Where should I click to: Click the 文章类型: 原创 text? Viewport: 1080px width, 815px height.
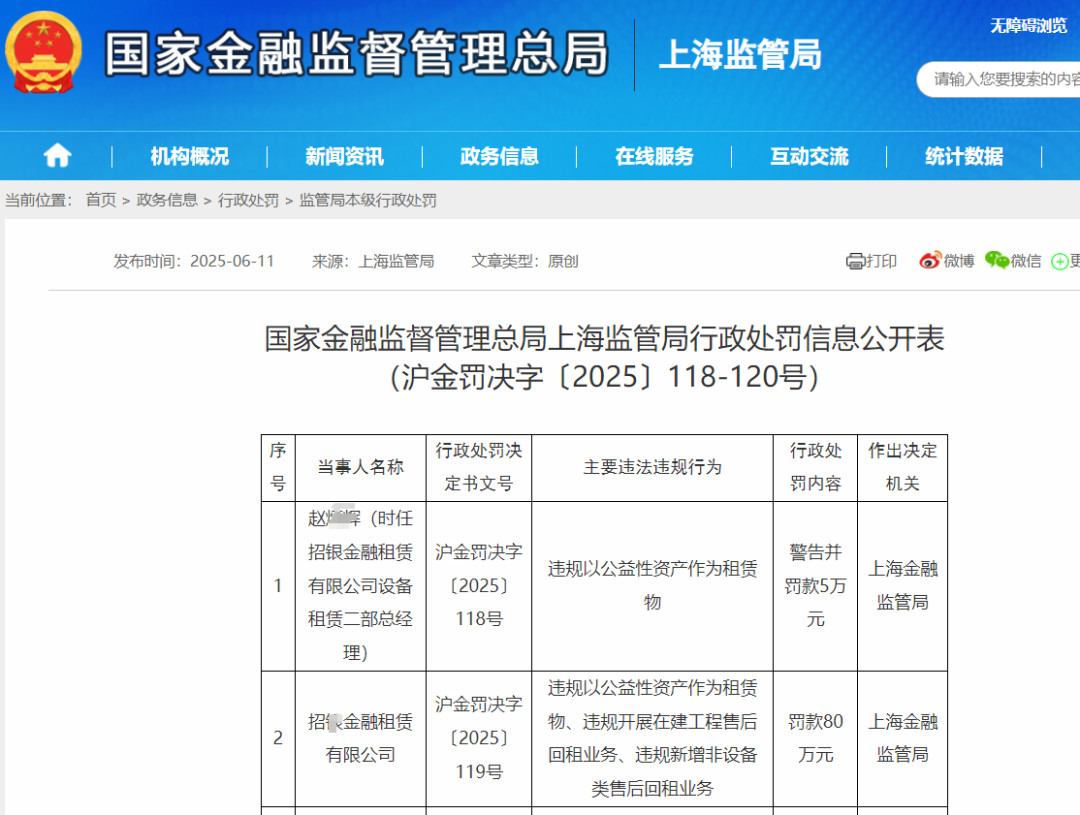click(x=525, y=261)
